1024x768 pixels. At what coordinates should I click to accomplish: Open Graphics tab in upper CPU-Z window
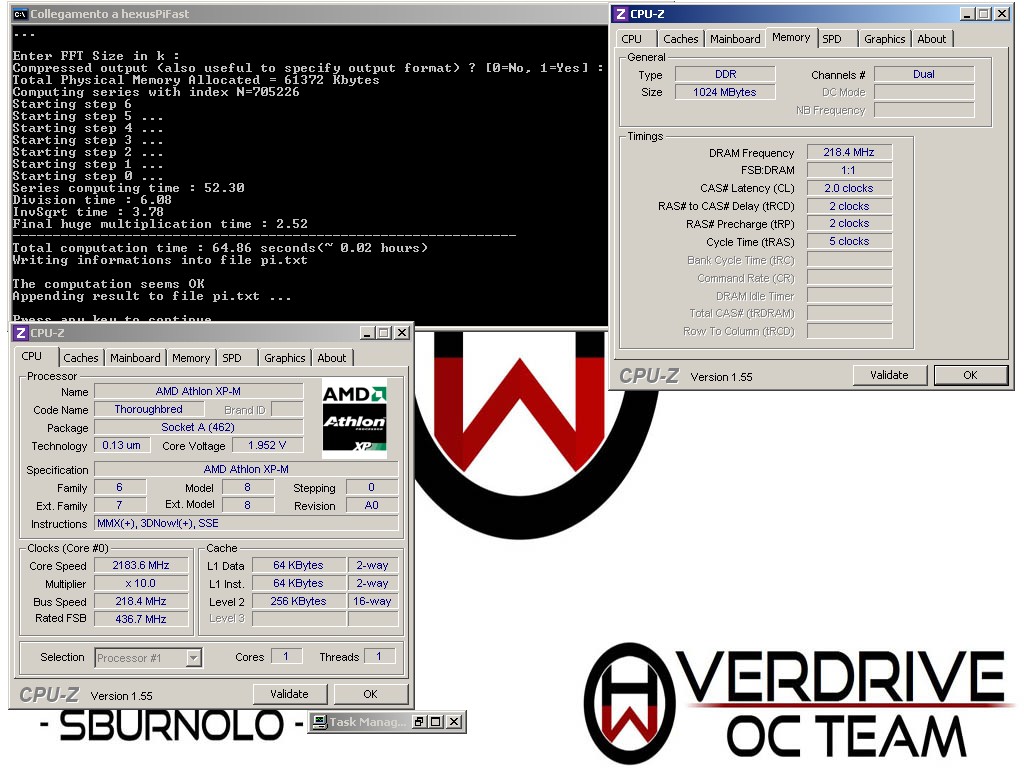885,39
